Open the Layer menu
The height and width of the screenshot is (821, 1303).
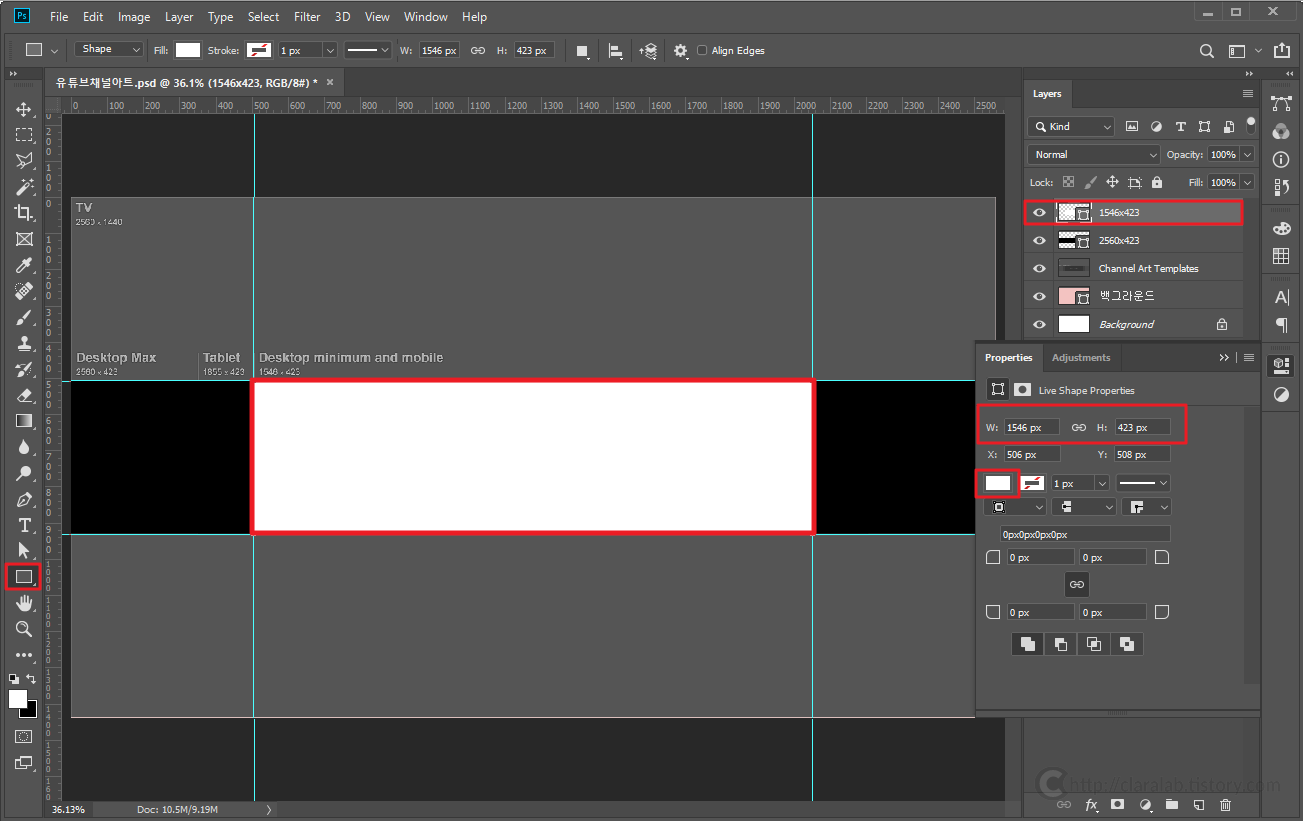tap(179, 17)
